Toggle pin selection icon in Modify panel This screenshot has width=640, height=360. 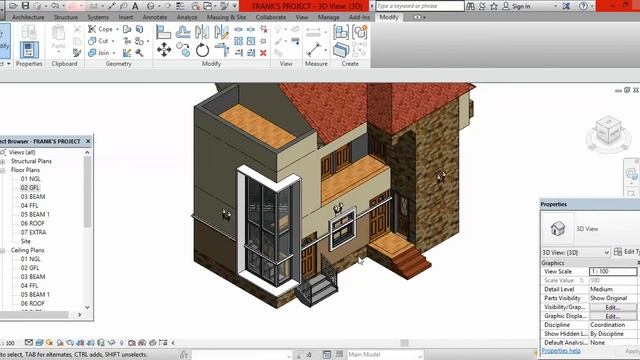[x=263, y=41]
